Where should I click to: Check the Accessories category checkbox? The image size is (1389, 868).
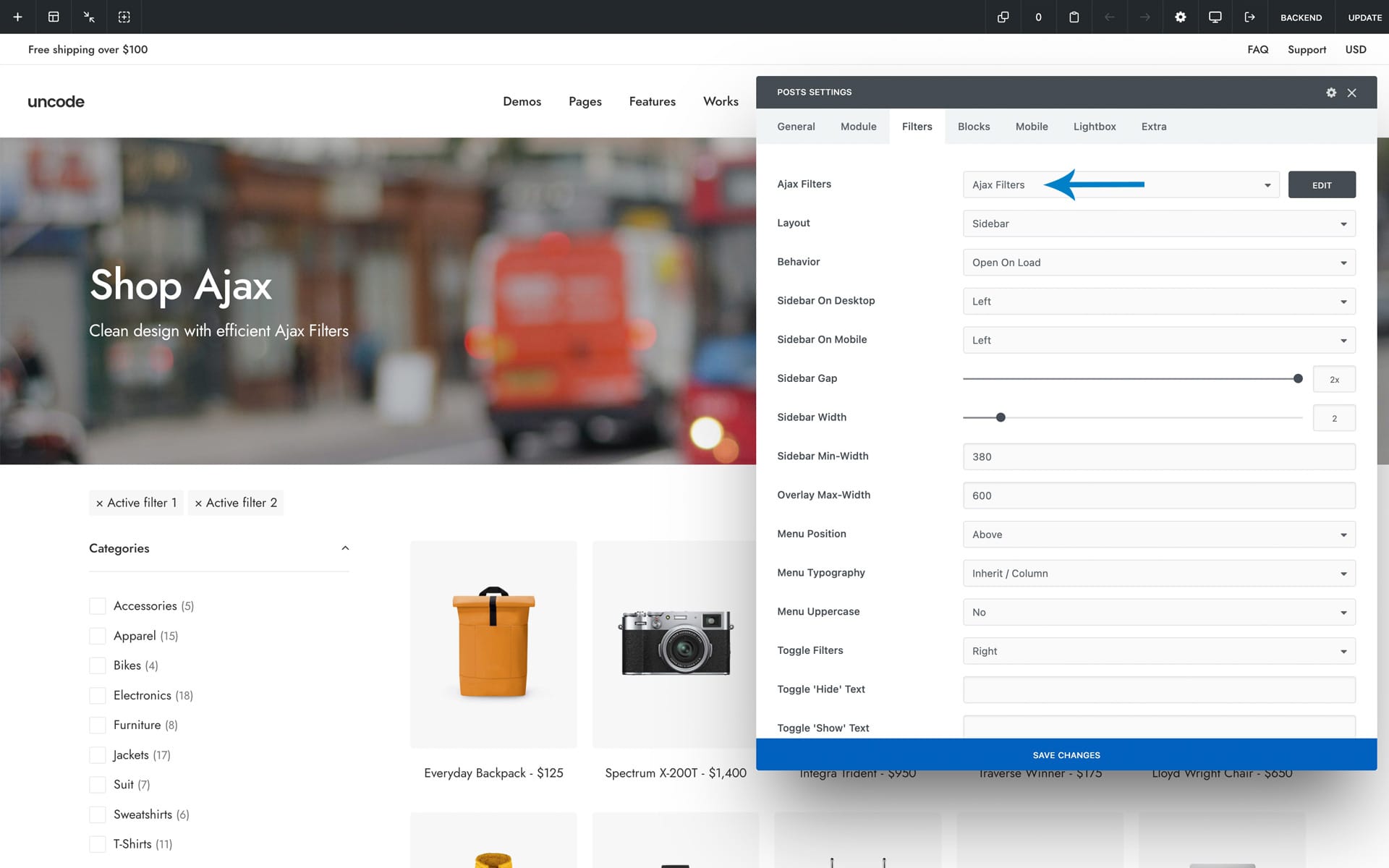[98, 606]
